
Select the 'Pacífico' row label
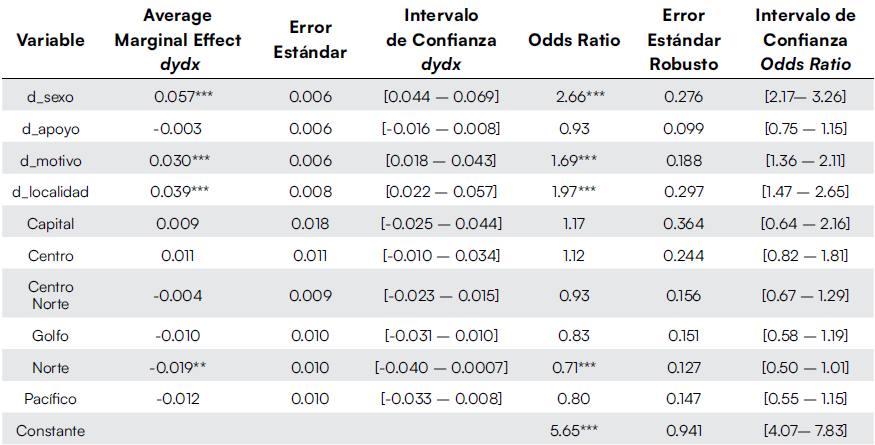pos(50,399)
